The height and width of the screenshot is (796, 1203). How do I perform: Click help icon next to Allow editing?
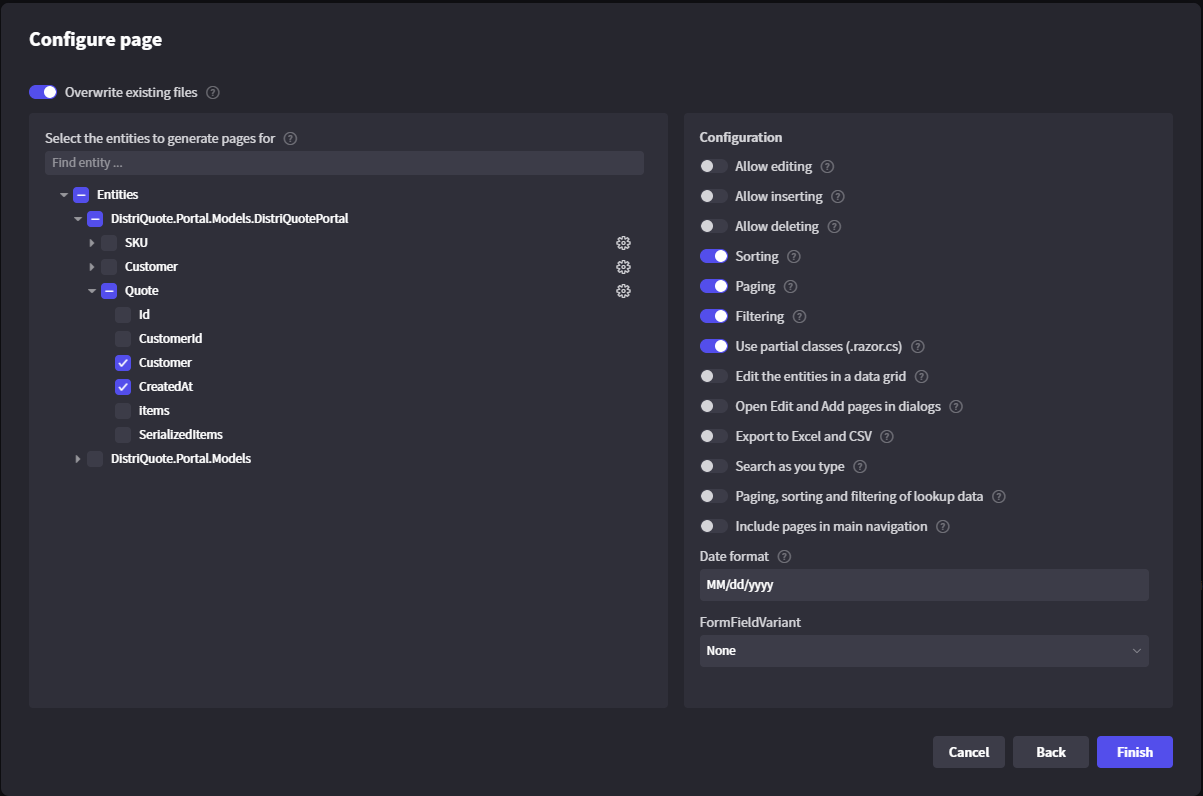click(827, 167)
